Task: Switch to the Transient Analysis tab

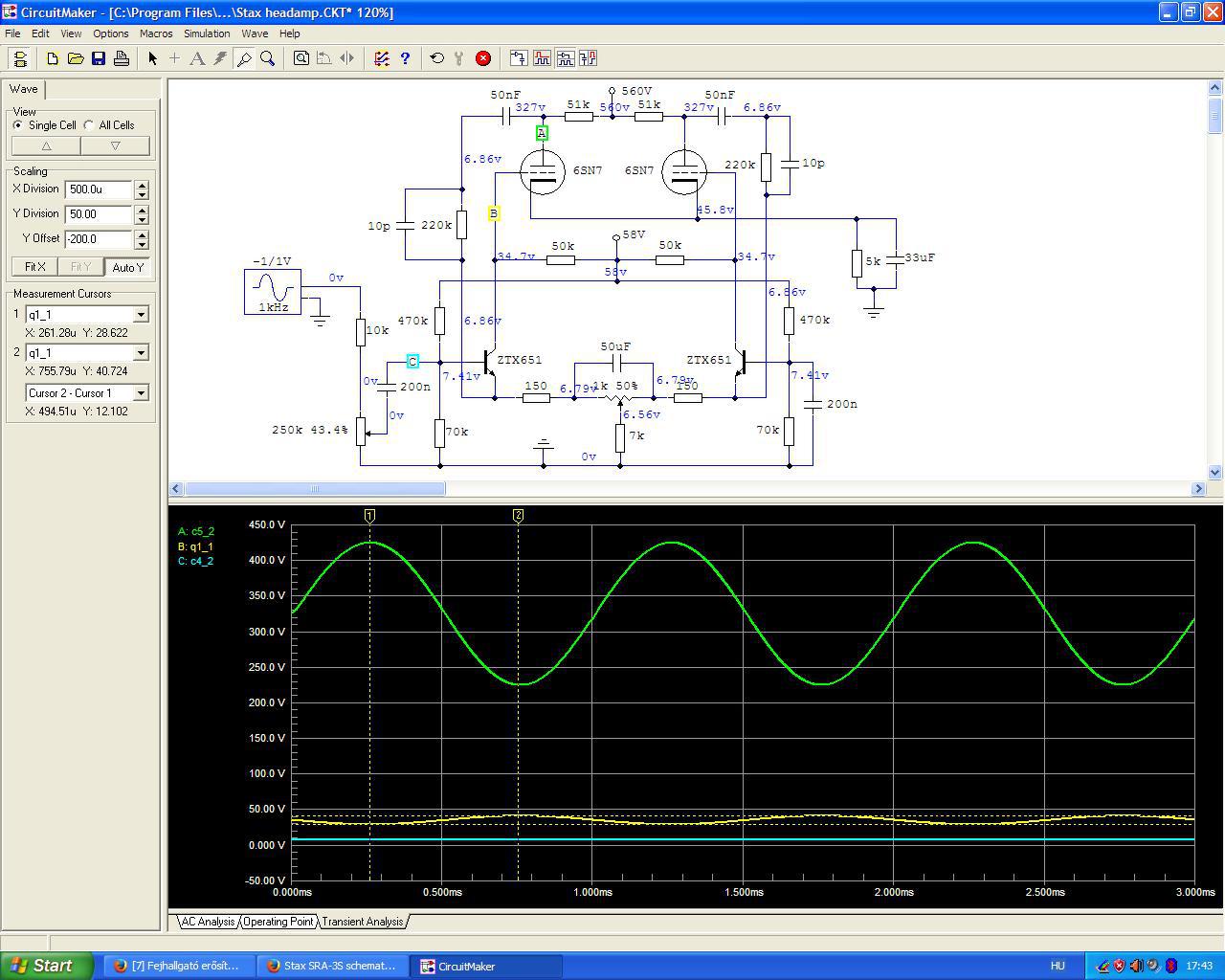Action: (363, 922)
